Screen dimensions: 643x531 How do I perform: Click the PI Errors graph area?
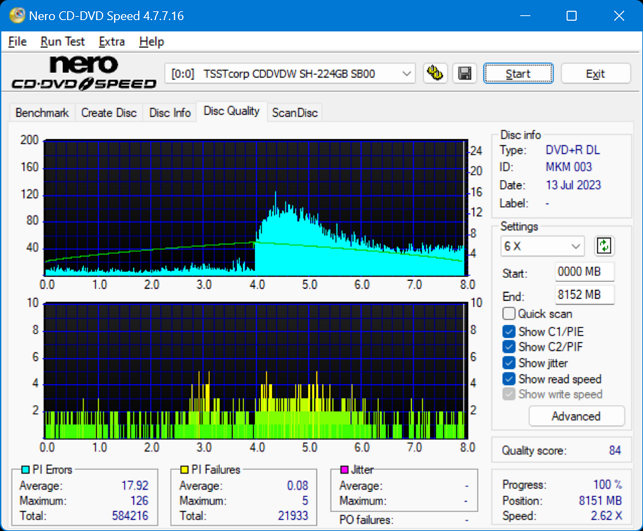[256, 208]
